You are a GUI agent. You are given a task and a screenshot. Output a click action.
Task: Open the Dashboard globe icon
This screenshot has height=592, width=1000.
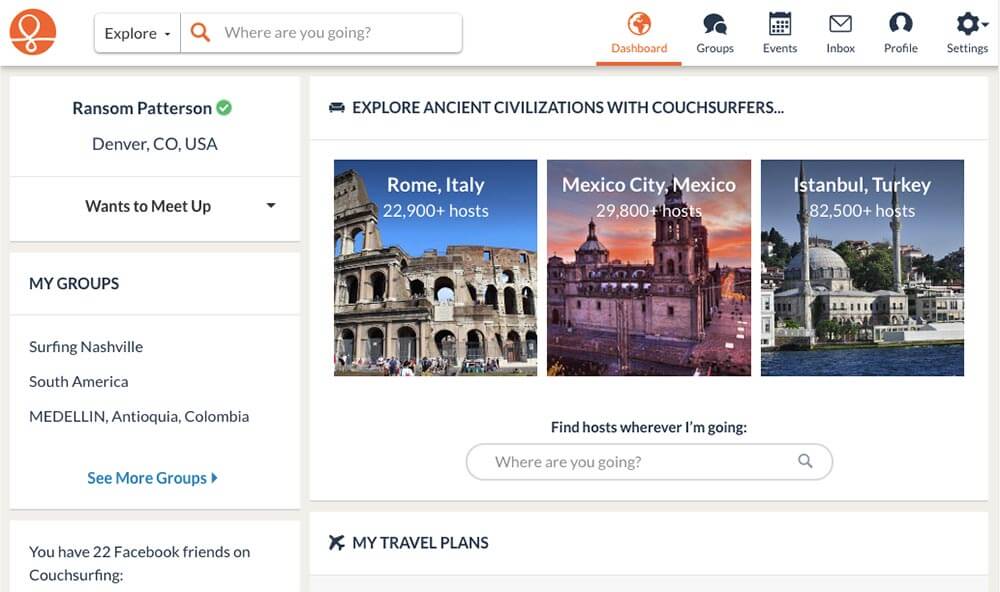coord(638,24)
